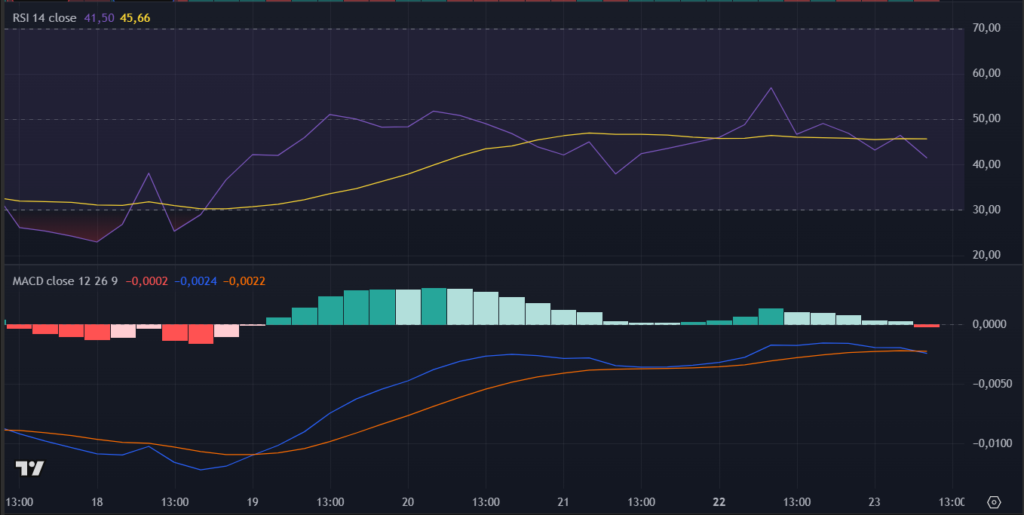Click the TradingView logo icon
Image resolution: width=1024 pixels, height=515 pixels.
pos(29,469)
